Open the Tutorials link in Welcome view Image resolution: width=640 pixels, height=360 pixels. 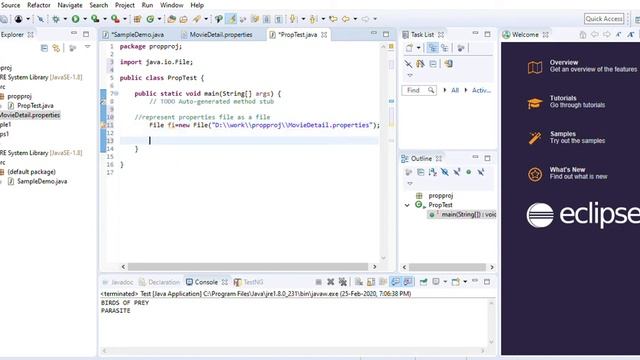point(563,98)
